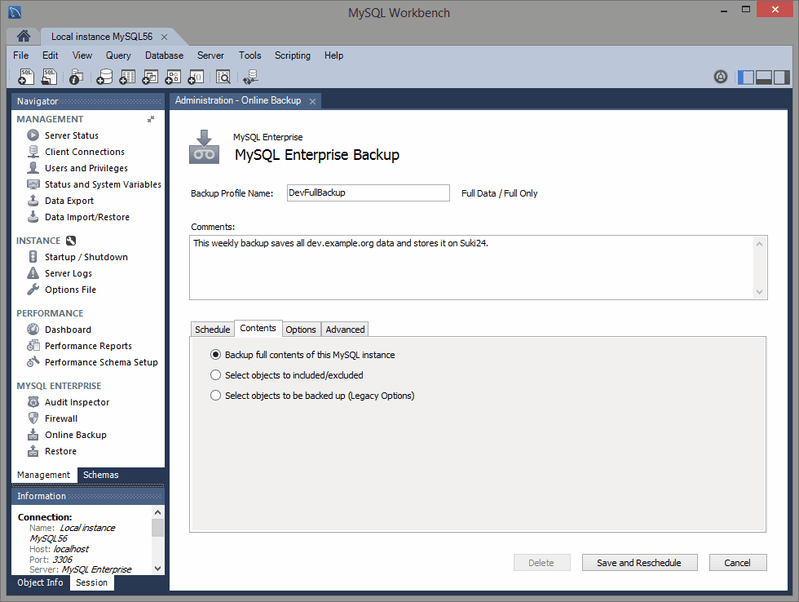Viewport: 799px width, 602px height.
Task: Click the Delete button
Action: tap(541, 563)
